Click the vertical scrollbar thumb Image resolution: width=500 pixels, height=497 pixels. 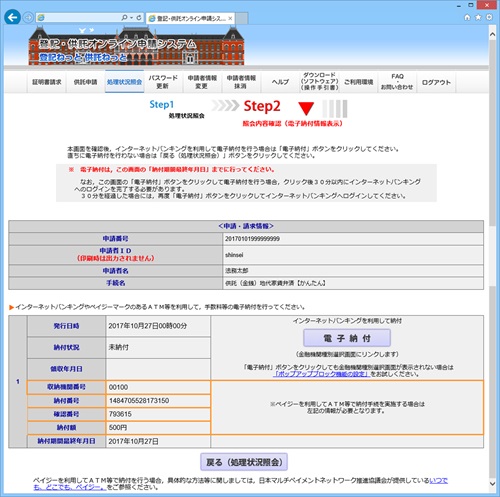point(492,133)
